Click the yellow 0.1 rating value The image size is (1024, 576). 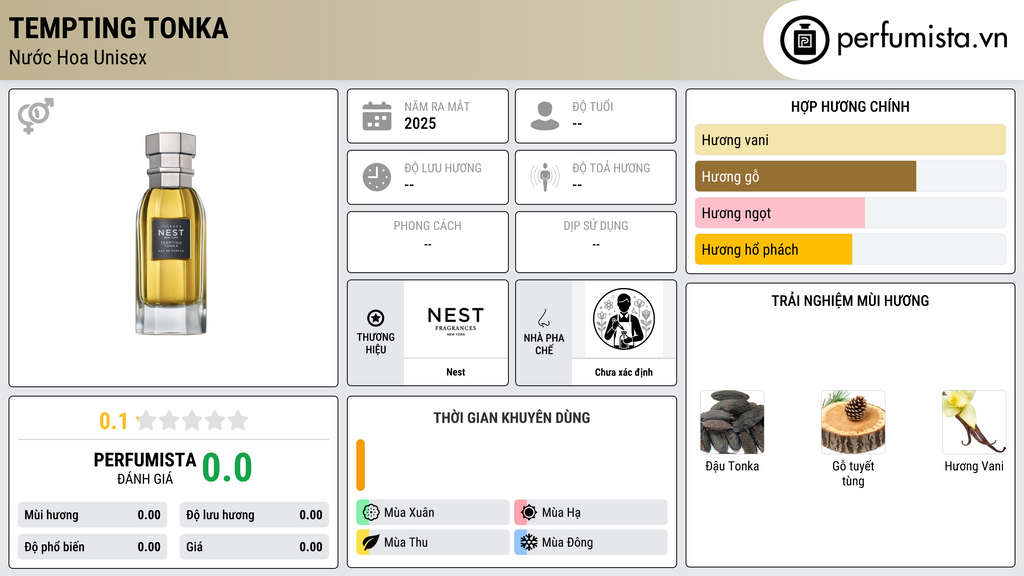pos(114,421)
